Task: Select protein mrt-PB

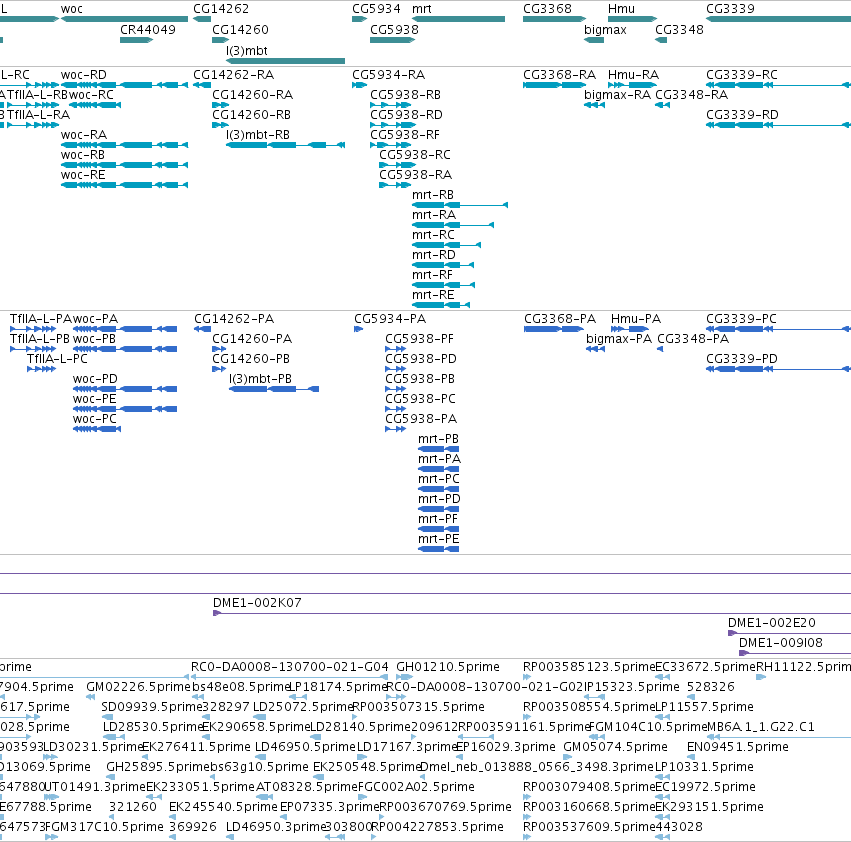Action: pyautogui.click(x=439, y=439)
